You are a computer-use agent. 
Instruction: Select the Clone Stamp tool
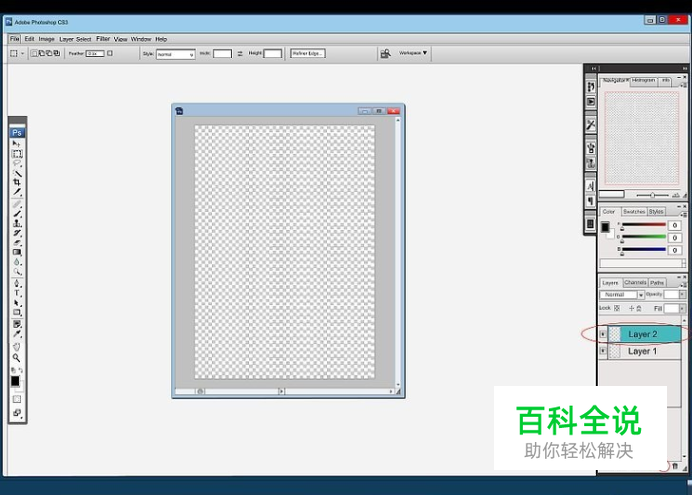coord(17,223)
